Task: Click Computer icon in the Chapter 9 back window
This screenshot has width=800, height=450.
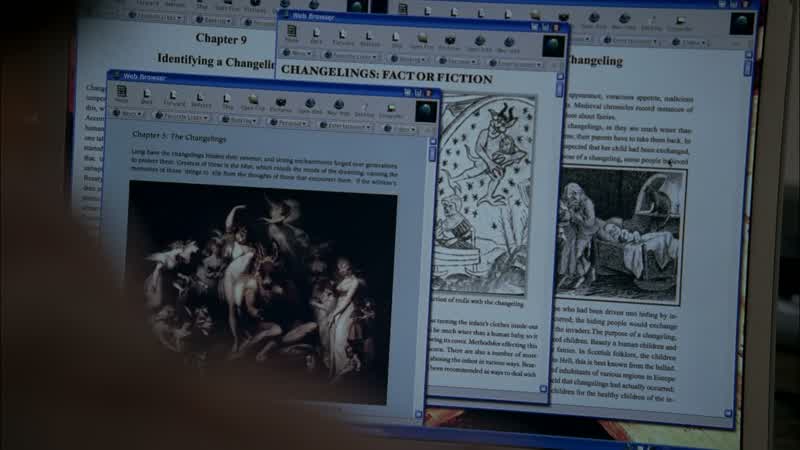Action: (x=680, y=23)
